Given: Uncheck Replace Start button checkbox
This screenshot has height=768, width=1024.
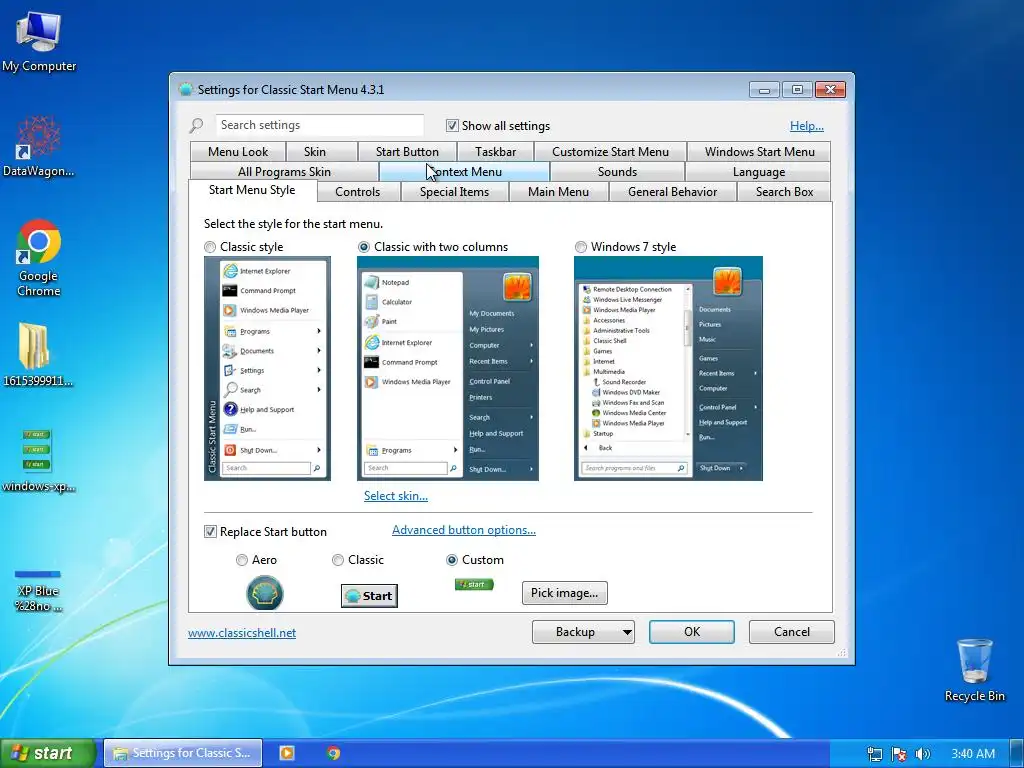Looking at the screenshot, I should point(210,532).
